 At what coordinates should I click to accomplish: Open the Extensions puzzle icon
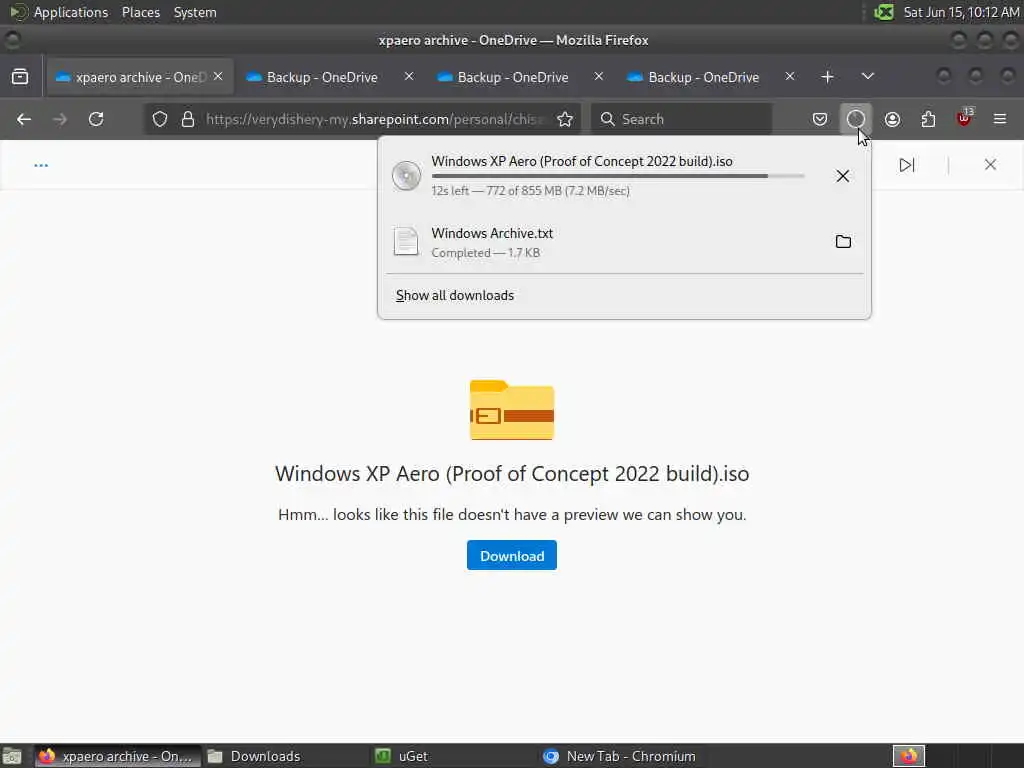(x=928, y=119)
